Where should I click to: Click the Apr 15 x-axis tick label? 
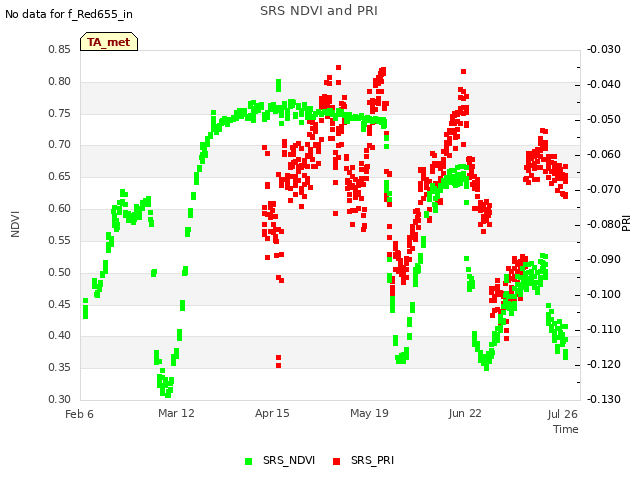(272, 413)
